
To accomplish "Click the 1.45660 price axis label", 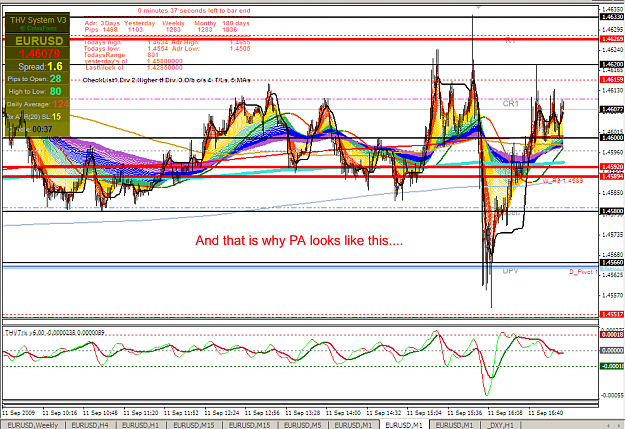I will point(612,262).
